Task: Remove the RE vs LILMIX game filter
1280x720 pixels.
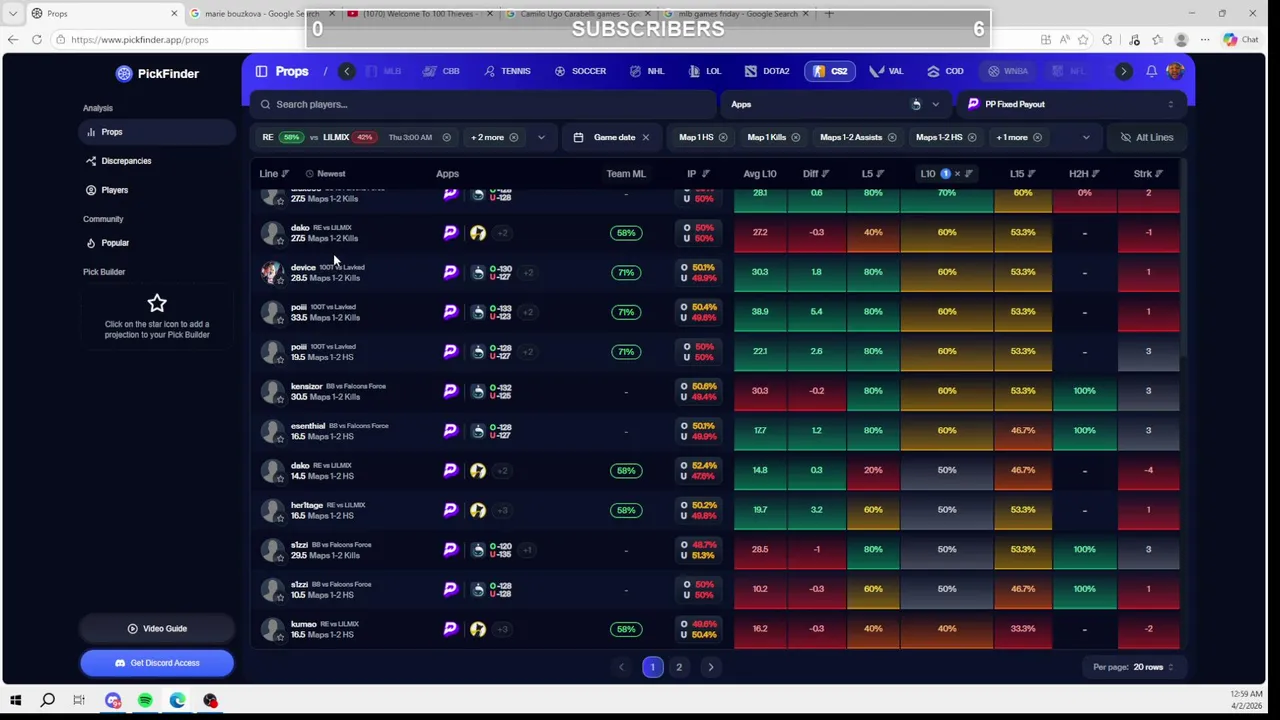Action: [446, 137]
